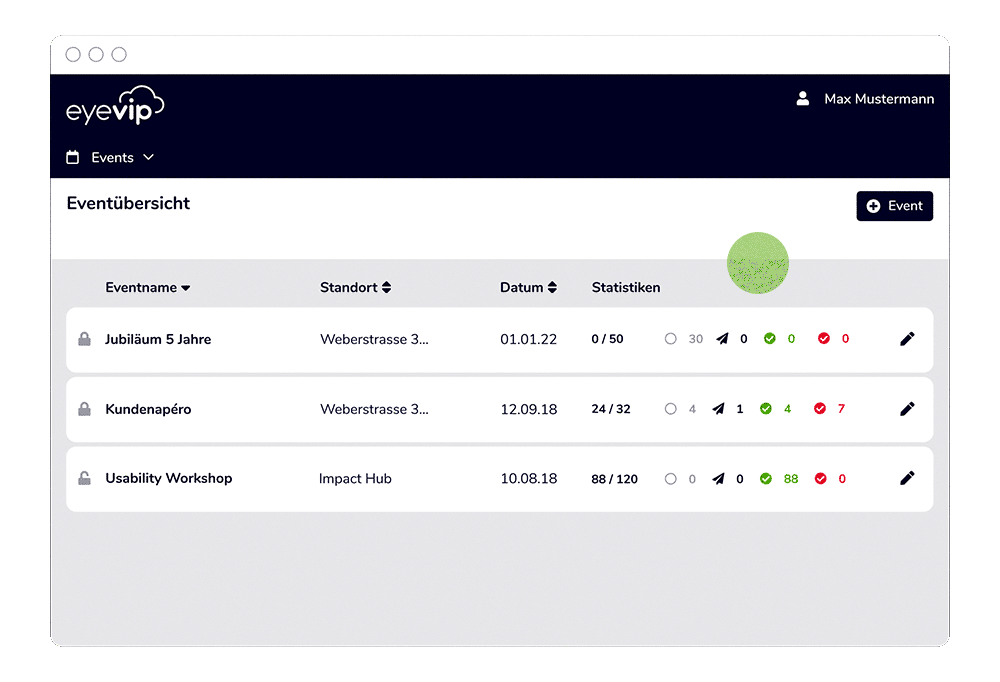Sort events by Datum column
The width and height of the screenshot is (1000, 682).
528,288
